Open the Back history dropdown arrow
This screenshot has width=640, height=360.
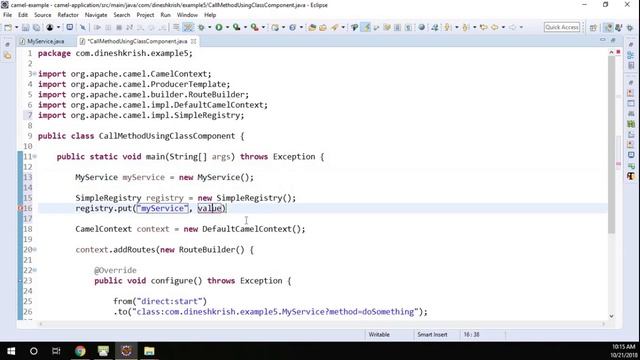pos(503,27)
